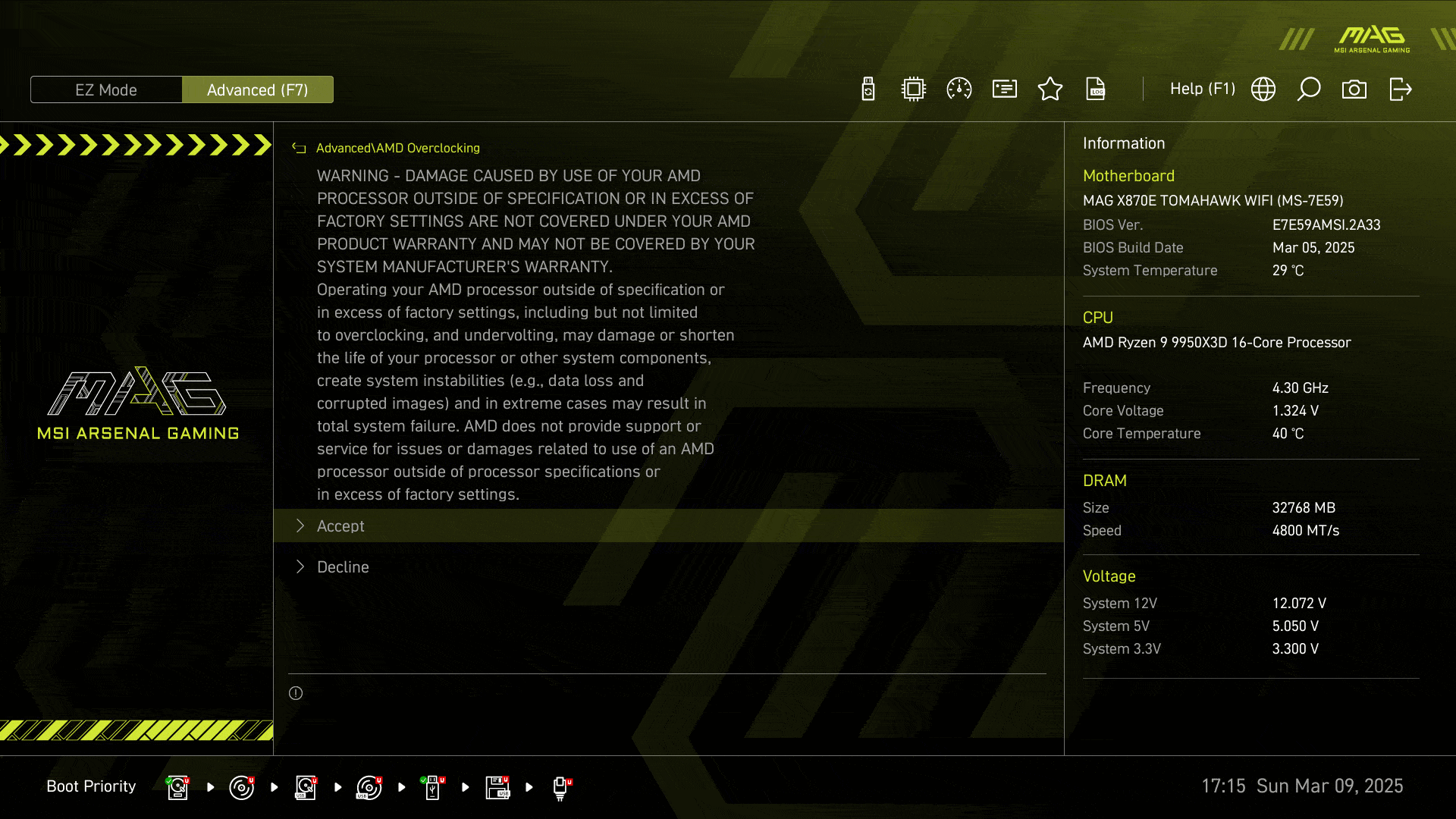
Task: Click the DRAM section heading
Action: (x=1105, y=481)
